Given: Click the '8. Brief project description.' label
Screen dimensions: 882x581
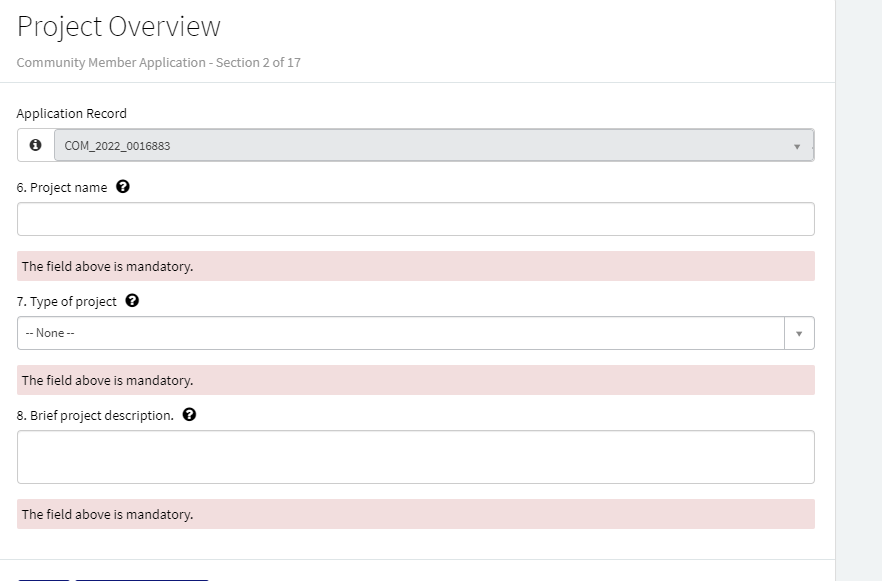Looking at the screenshot, I should tap(95, 416).
